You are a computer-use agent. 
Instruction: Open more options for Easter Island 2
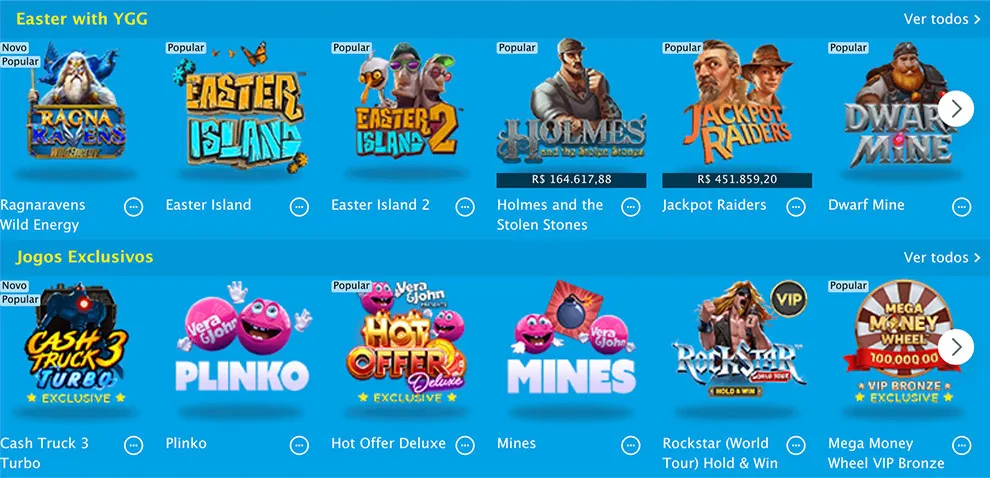tap(465, 206)
